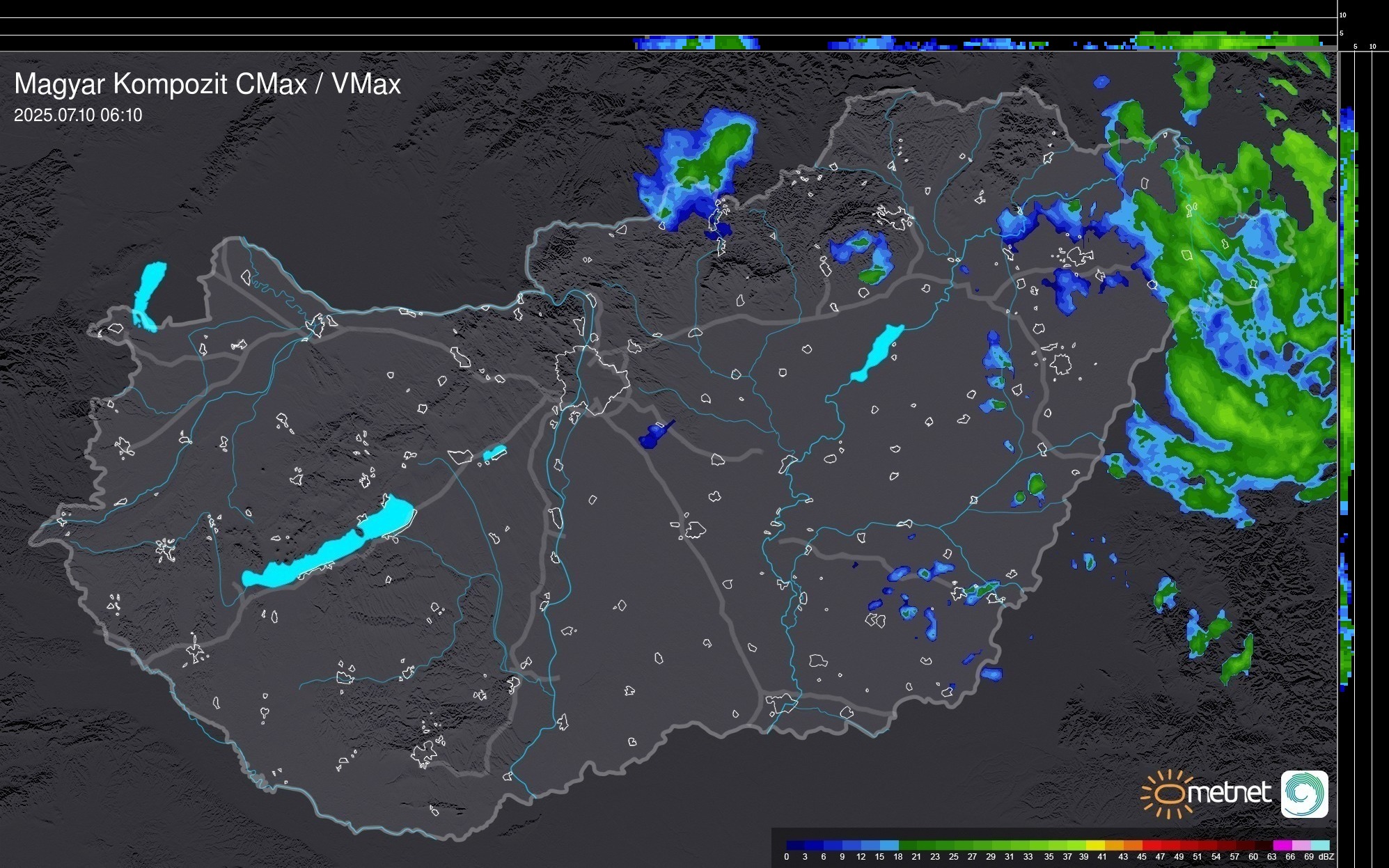Click the Magyar Kompozit CMax / VMax title
Screen dimensions: 1389x868
point(207,84)
